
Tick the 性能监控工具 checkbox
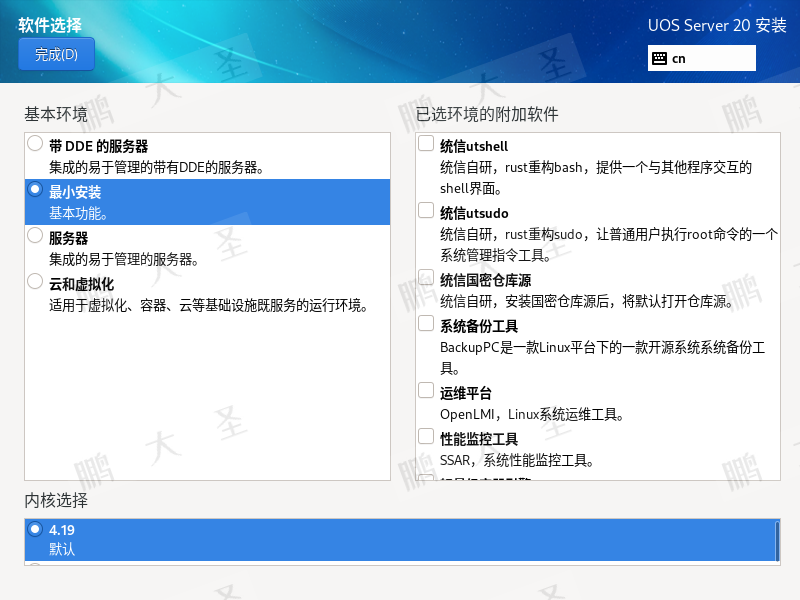point(426,436)
